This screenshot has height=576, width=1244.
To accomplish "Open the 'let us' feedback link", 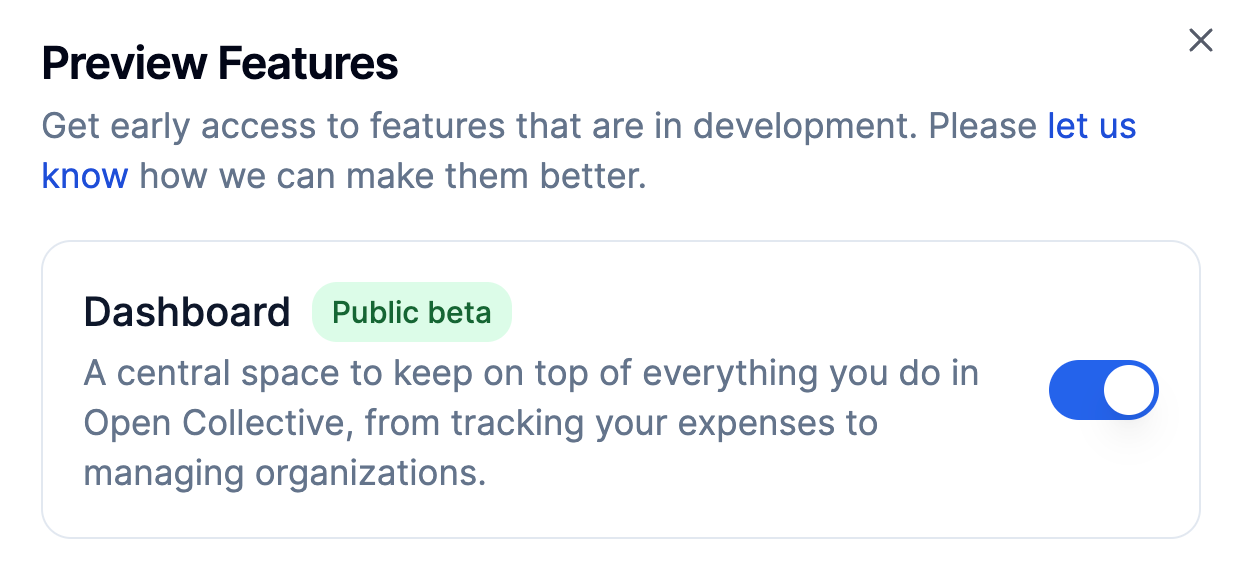I will pos(1092,127).
